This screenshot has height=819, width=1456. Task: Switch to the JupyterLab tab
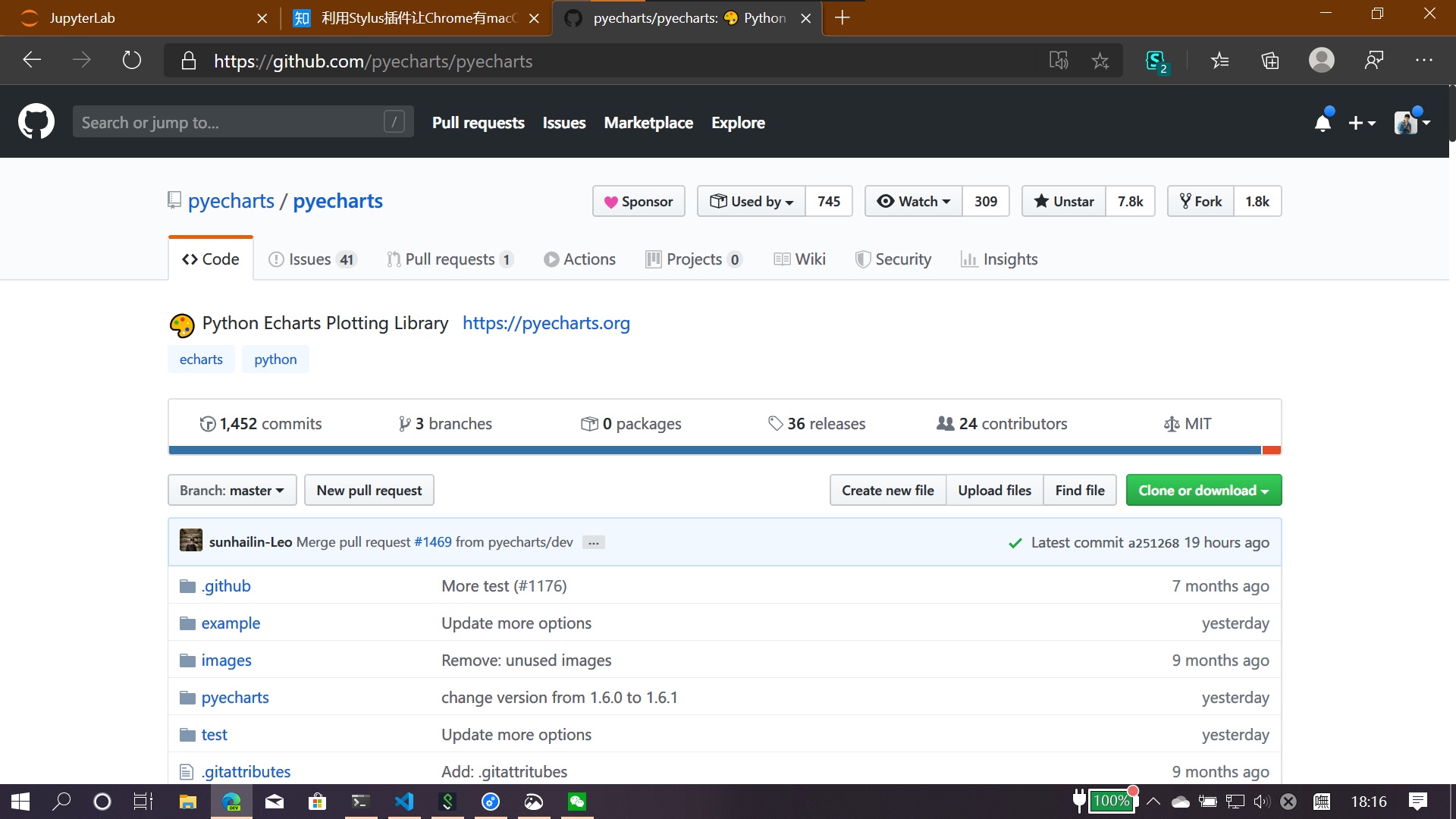140,18
